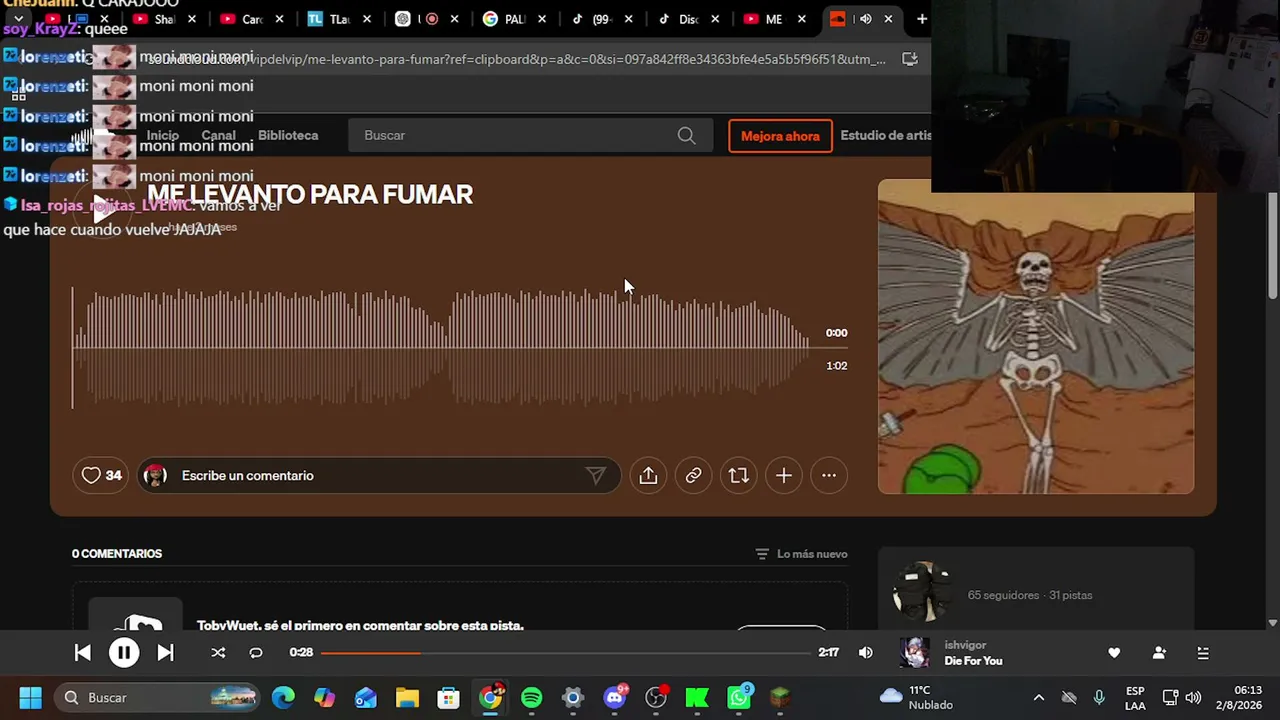1280x720 pixels.
Task: Skip to the previous track in the player
Action: (x=83, y=653)
